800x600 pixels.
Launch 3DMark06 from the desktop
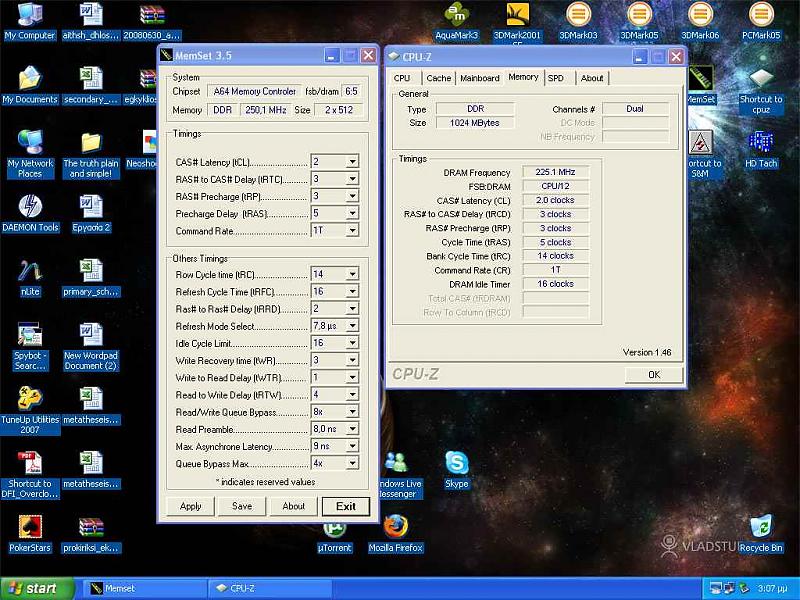[x=700, y=21]
